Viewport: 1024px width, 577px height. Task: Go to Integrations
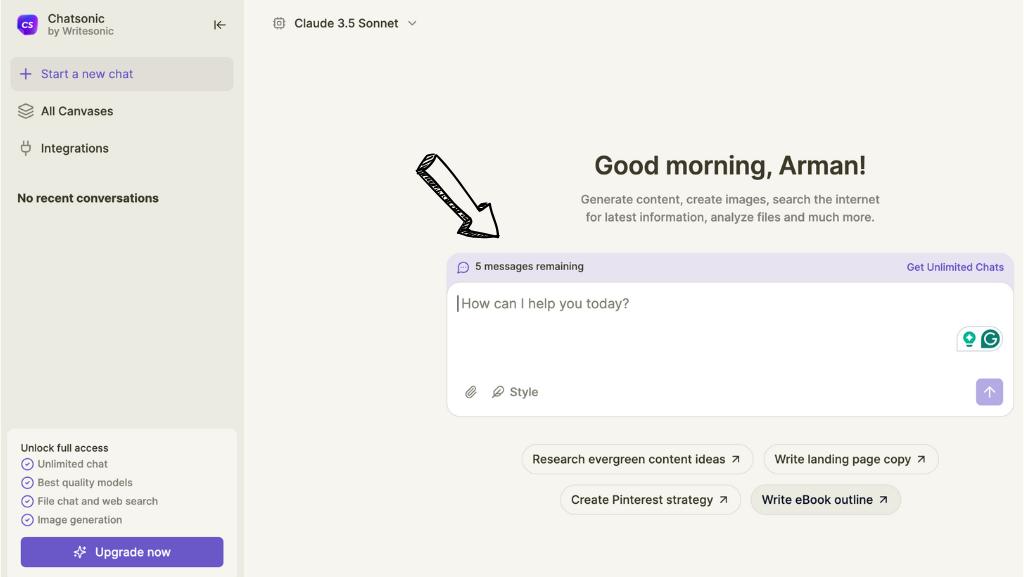tap(74, 148)
